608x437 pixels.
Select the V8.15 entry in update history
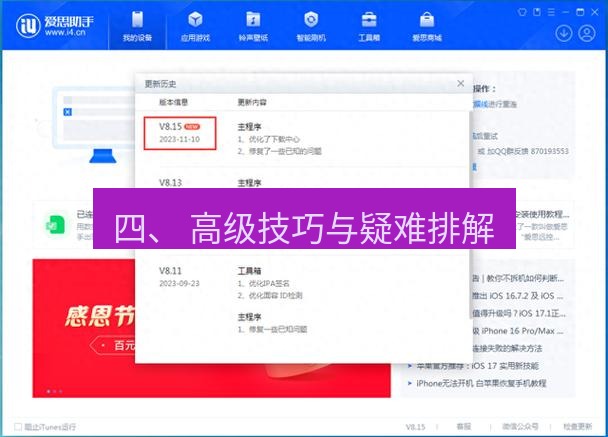[x=180, y=133]
